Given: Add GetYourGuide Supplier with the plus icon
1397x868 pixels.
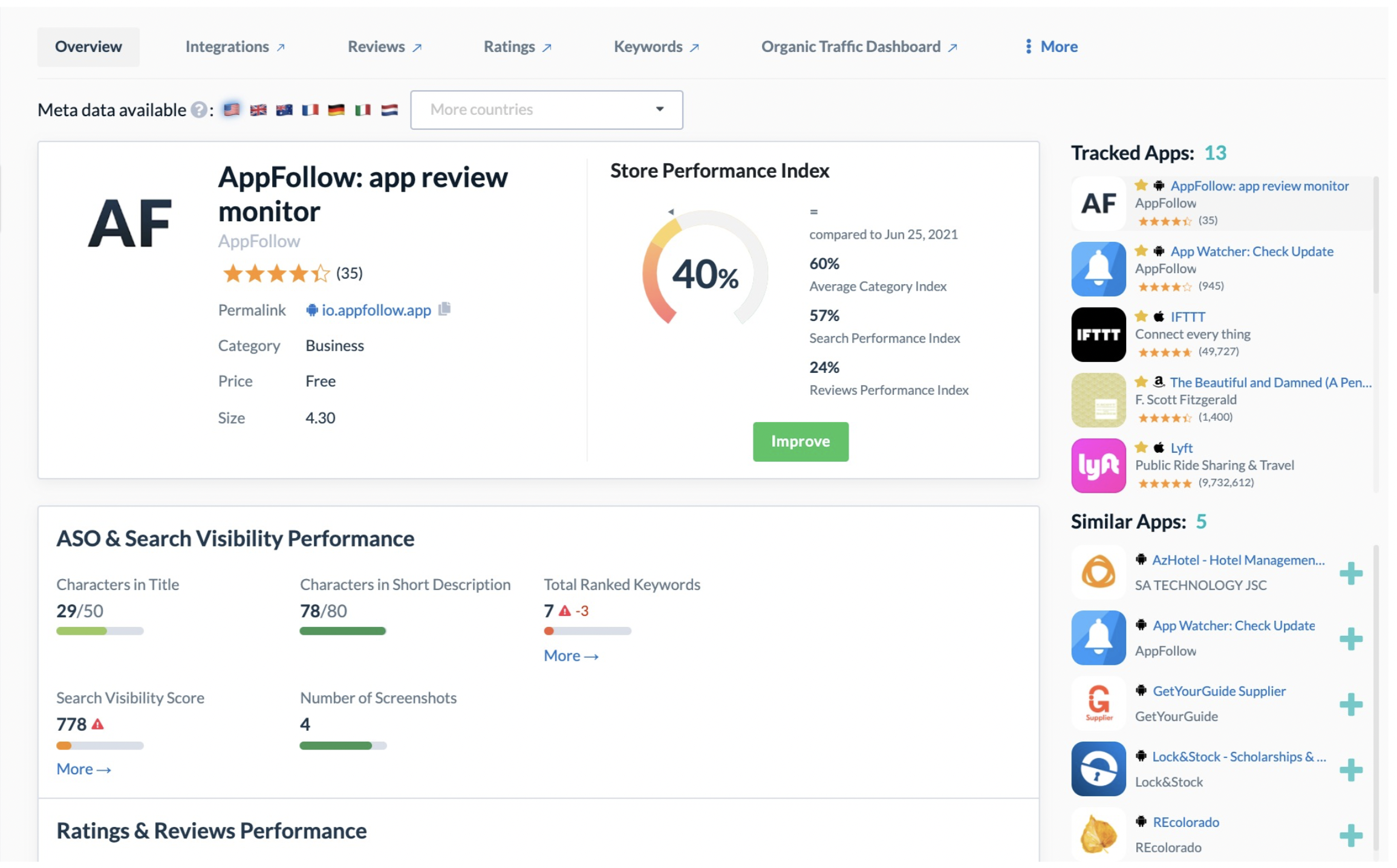Looking at the screenshot, I should pyautogui.click(x=1350, y=705).
